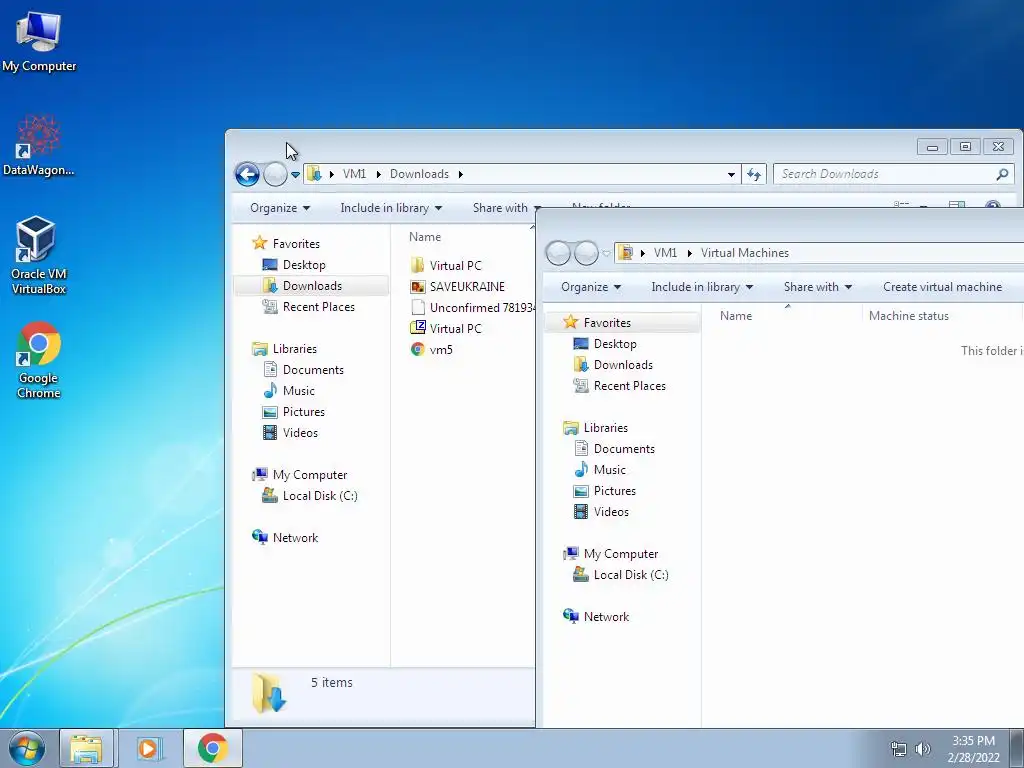This screenshot has height=768, width=1024.
Task: Select Recent Places in the Virtual Machines window sidebar
Action: pyautogui.click(x=630, y=386)
